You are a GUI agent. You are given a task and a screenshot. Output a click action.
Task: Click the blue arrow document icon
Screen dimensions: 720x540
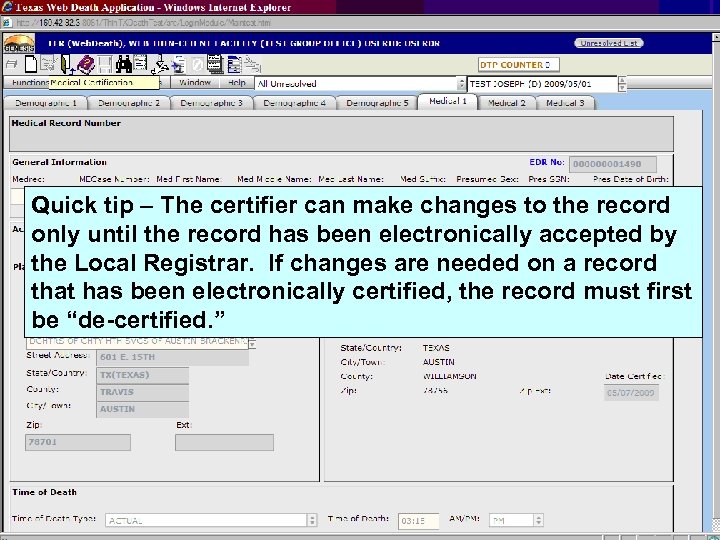[178, 65]
